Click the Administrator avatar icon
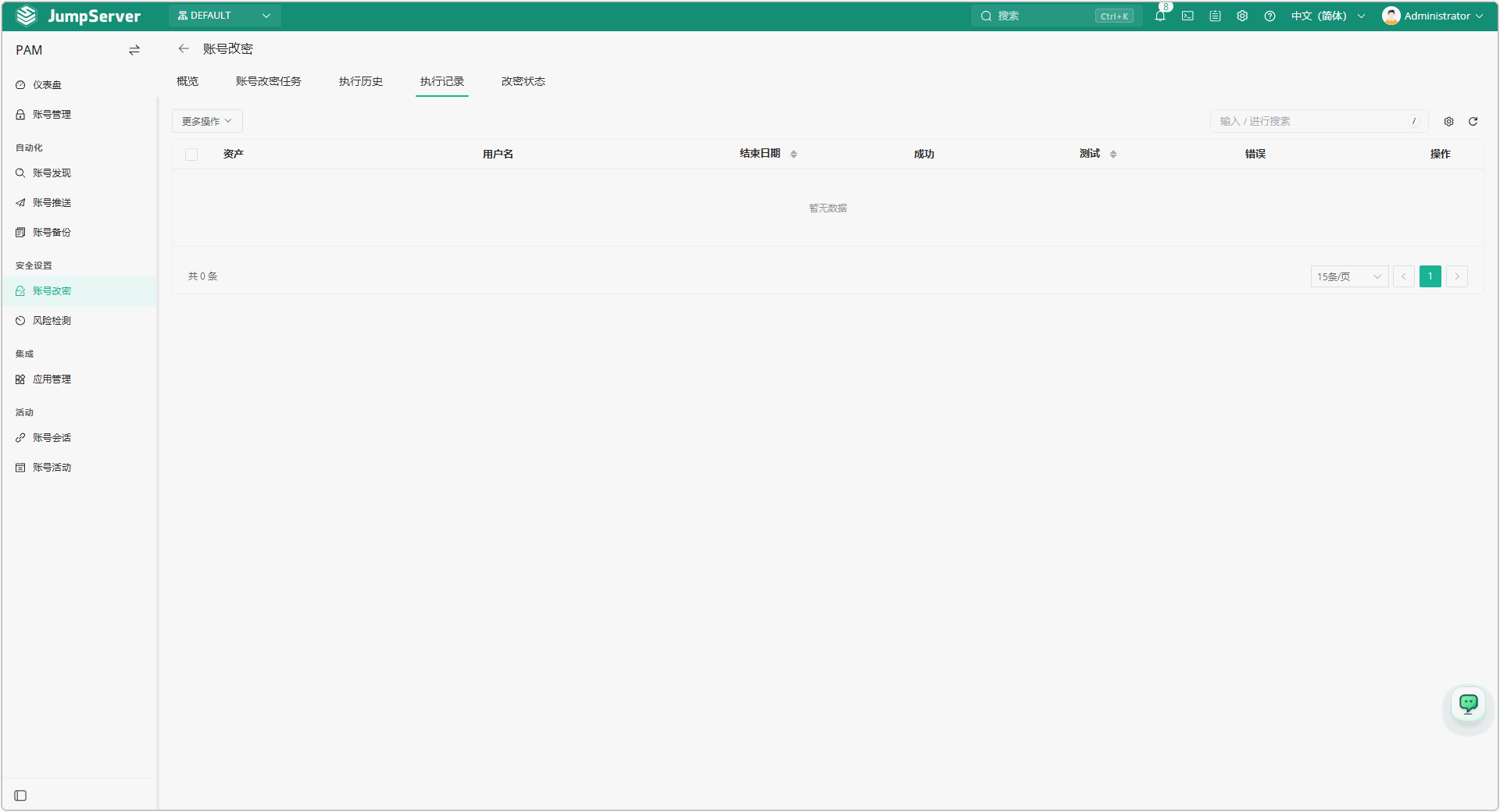 point(1391,16)
